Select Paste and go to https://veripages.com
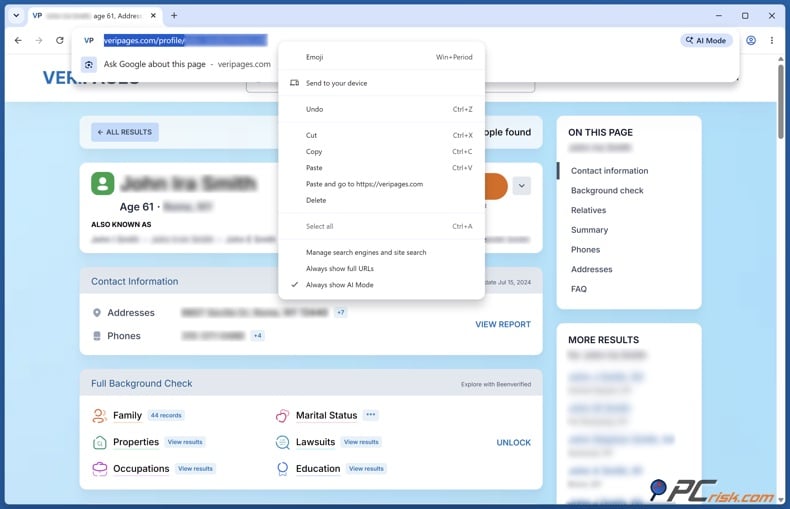Screen dimensions: 790x509 381,184
